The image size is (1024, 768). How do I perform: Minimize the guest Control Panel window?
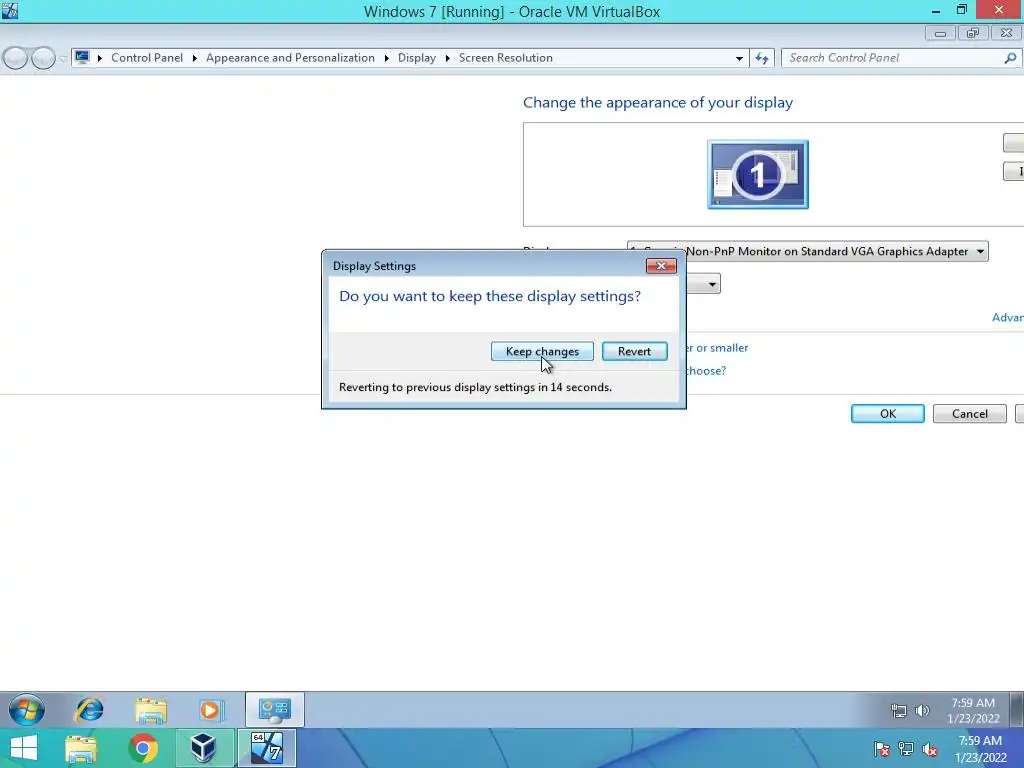tap(940, 33)
